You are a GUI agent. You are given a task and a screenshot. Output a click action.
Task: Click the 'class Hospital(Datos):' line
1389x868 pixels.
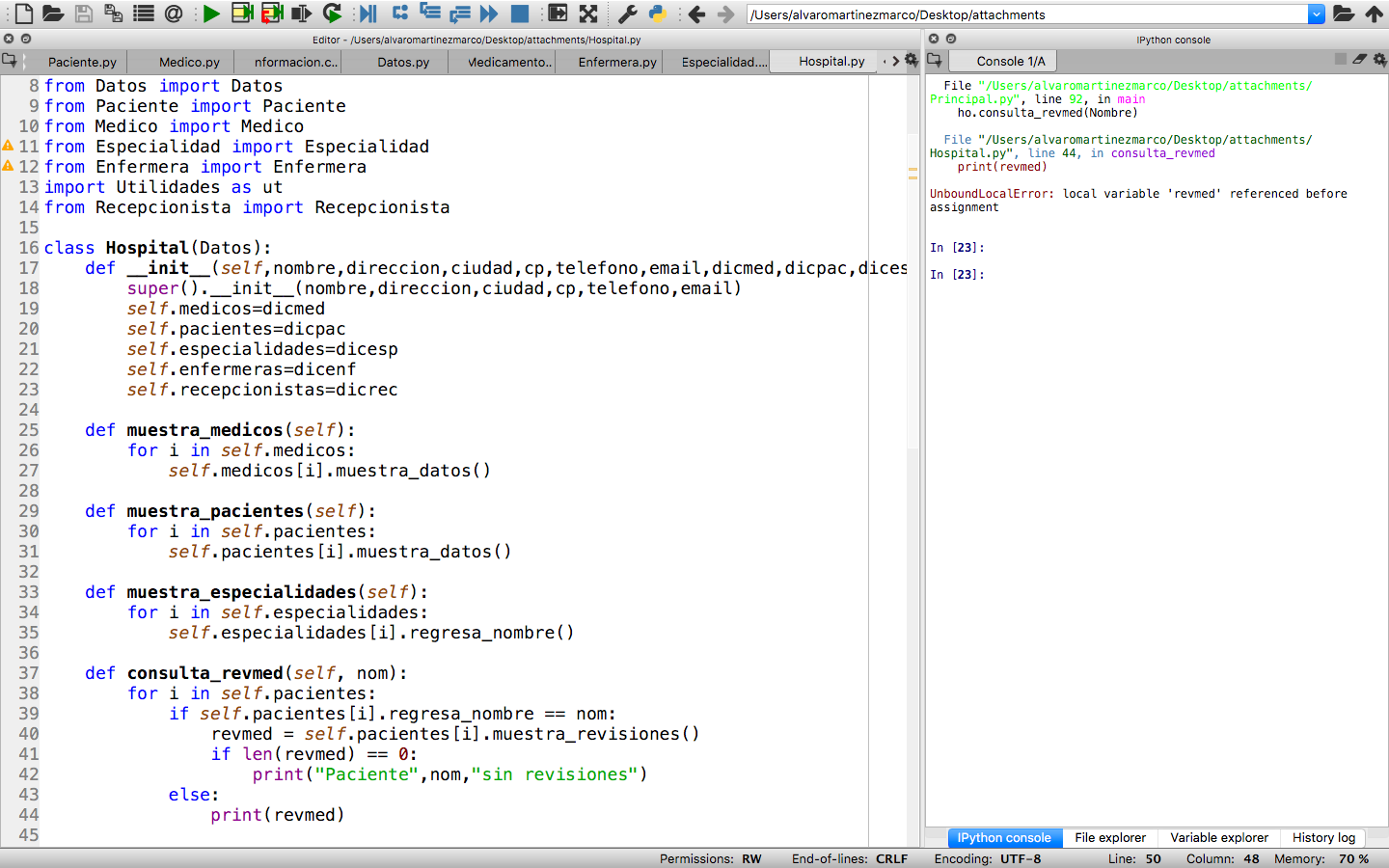(158, 248)
